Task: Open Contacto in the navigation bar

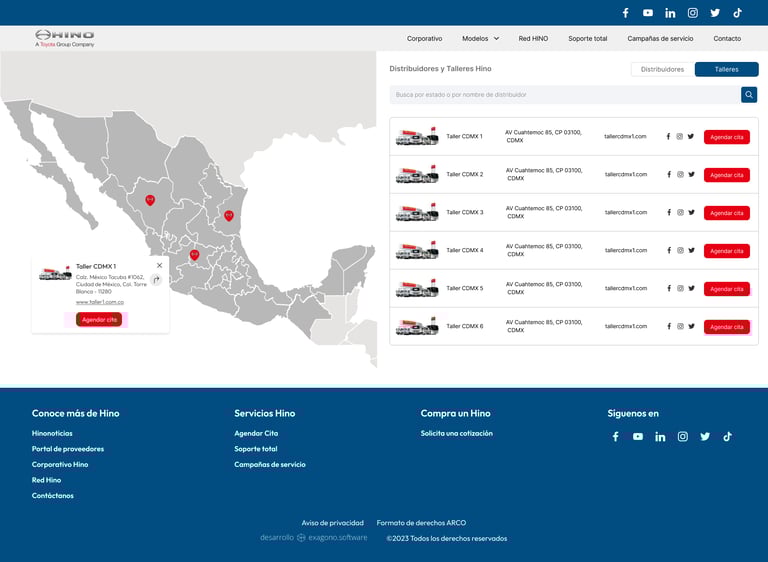Action: (727, 38)
